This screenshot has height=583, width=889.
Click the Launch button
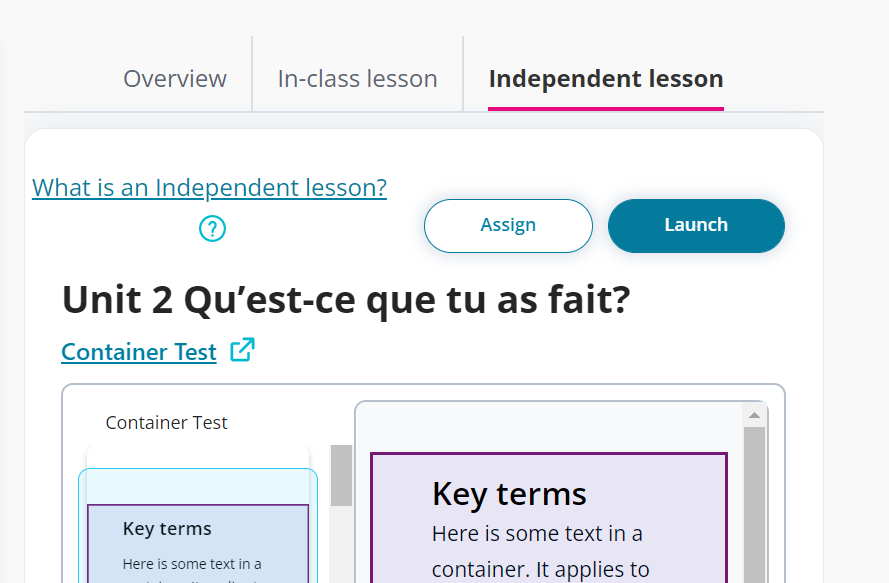pyautogui.click(x=696, y=225)
